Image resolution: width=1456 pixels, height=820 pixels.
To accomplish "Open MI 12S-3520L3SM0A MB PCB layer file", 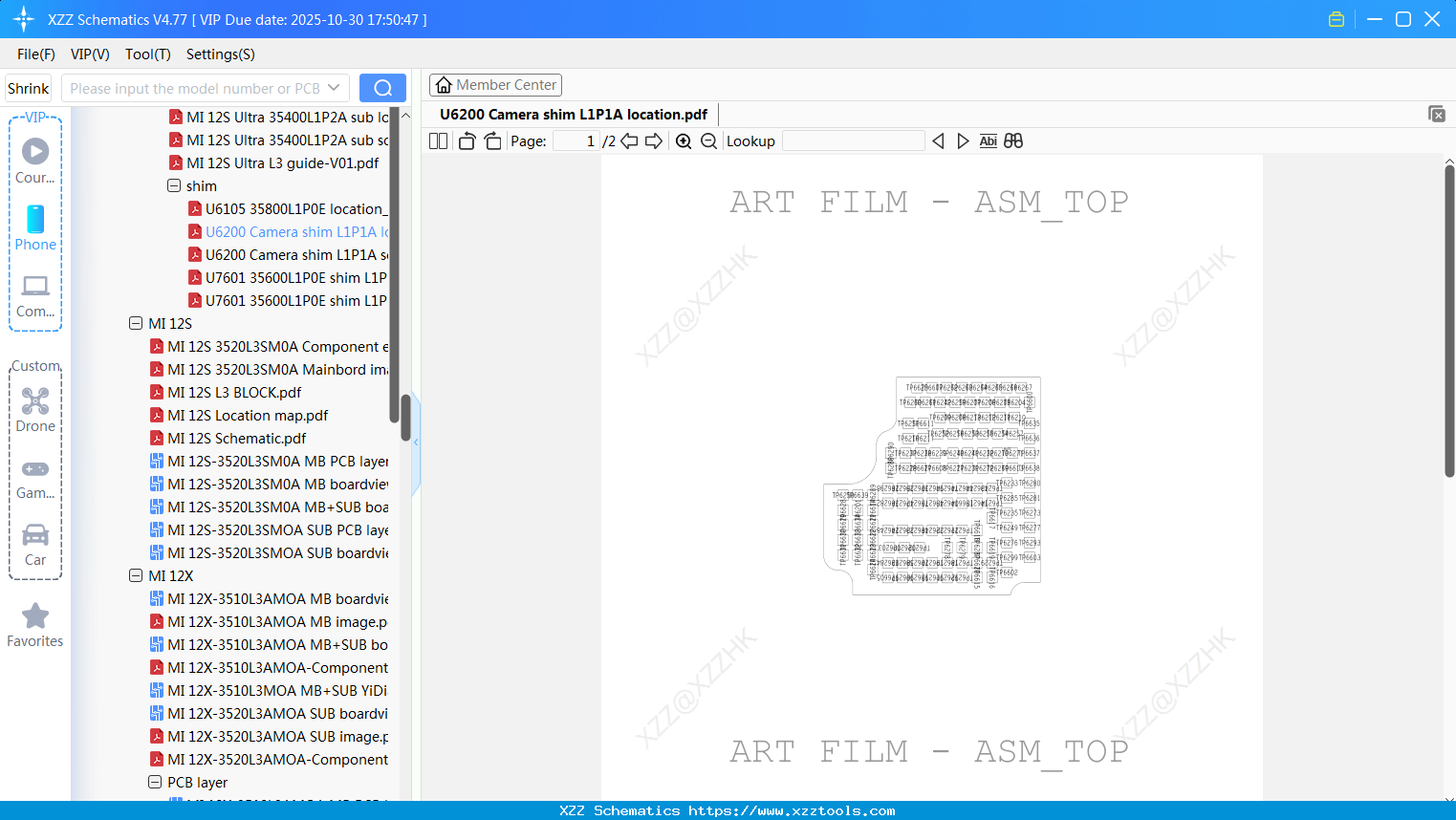I will [270, 461].
